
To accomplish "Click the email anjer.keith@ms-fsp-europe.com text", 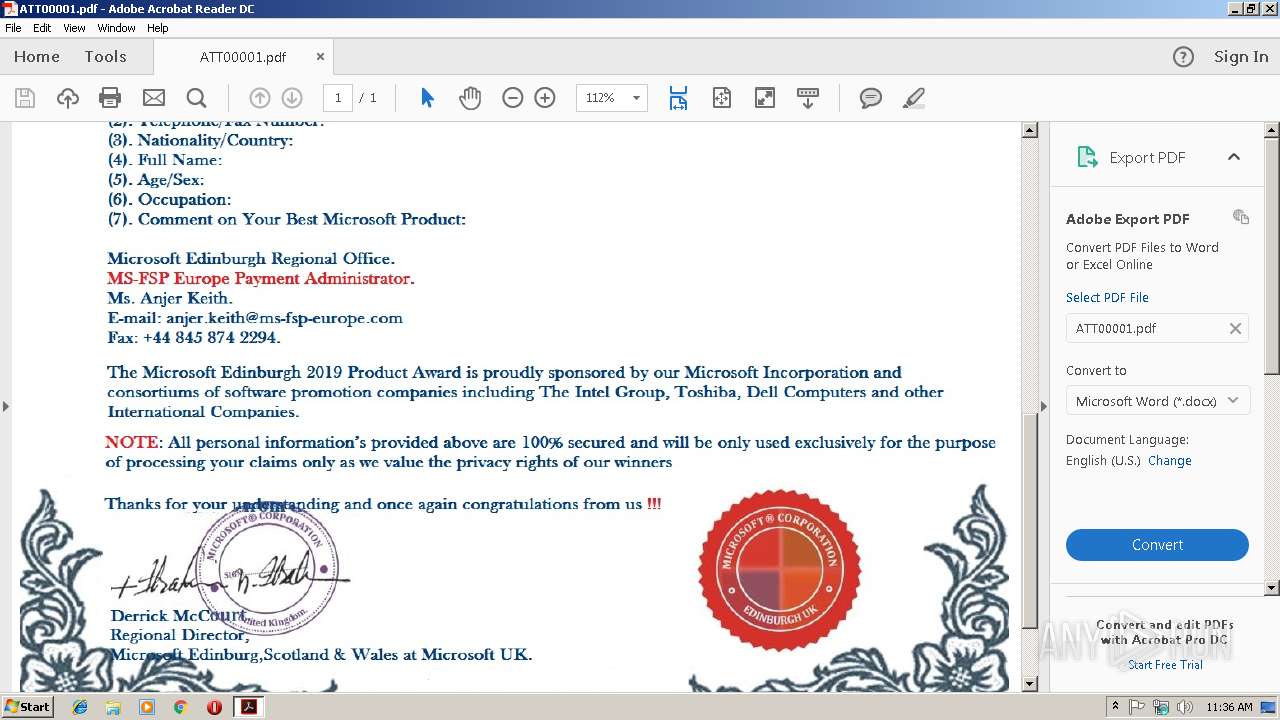I will click(x=284, y=318).
